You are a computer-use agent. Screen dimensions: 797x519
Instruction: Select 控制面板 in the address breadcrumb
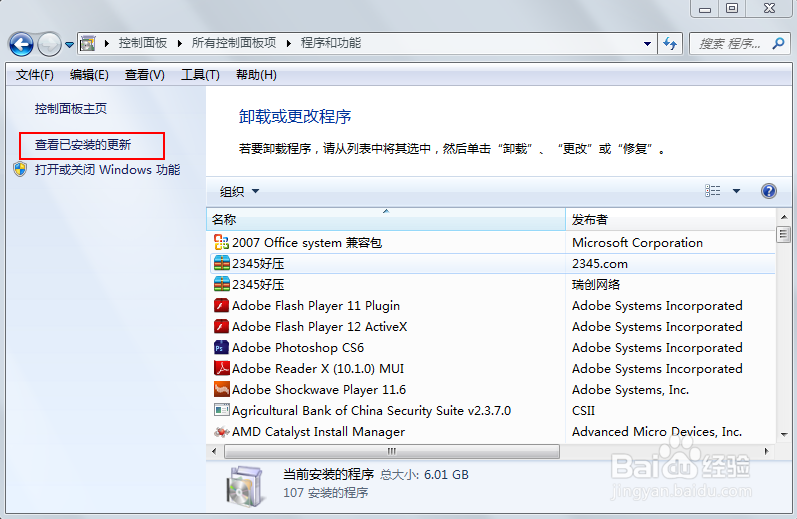click(142, 43)
